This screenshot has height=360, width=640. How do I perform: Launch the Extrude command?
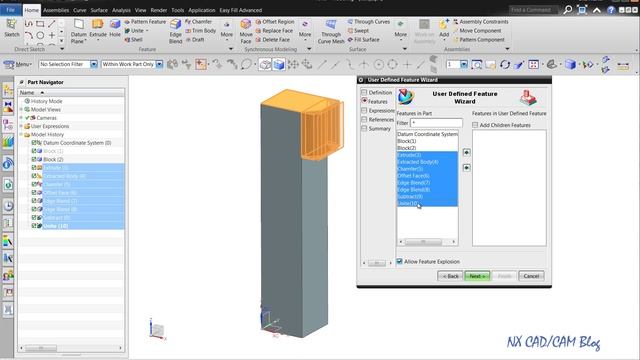[x=98, y=28]
